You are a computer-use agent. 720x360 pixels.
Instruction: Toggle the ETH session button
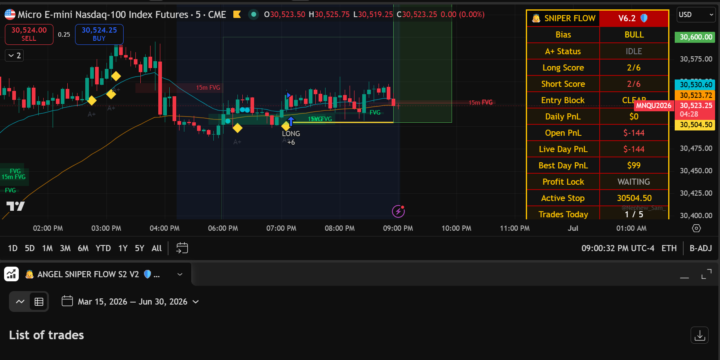tap(669, 248)
